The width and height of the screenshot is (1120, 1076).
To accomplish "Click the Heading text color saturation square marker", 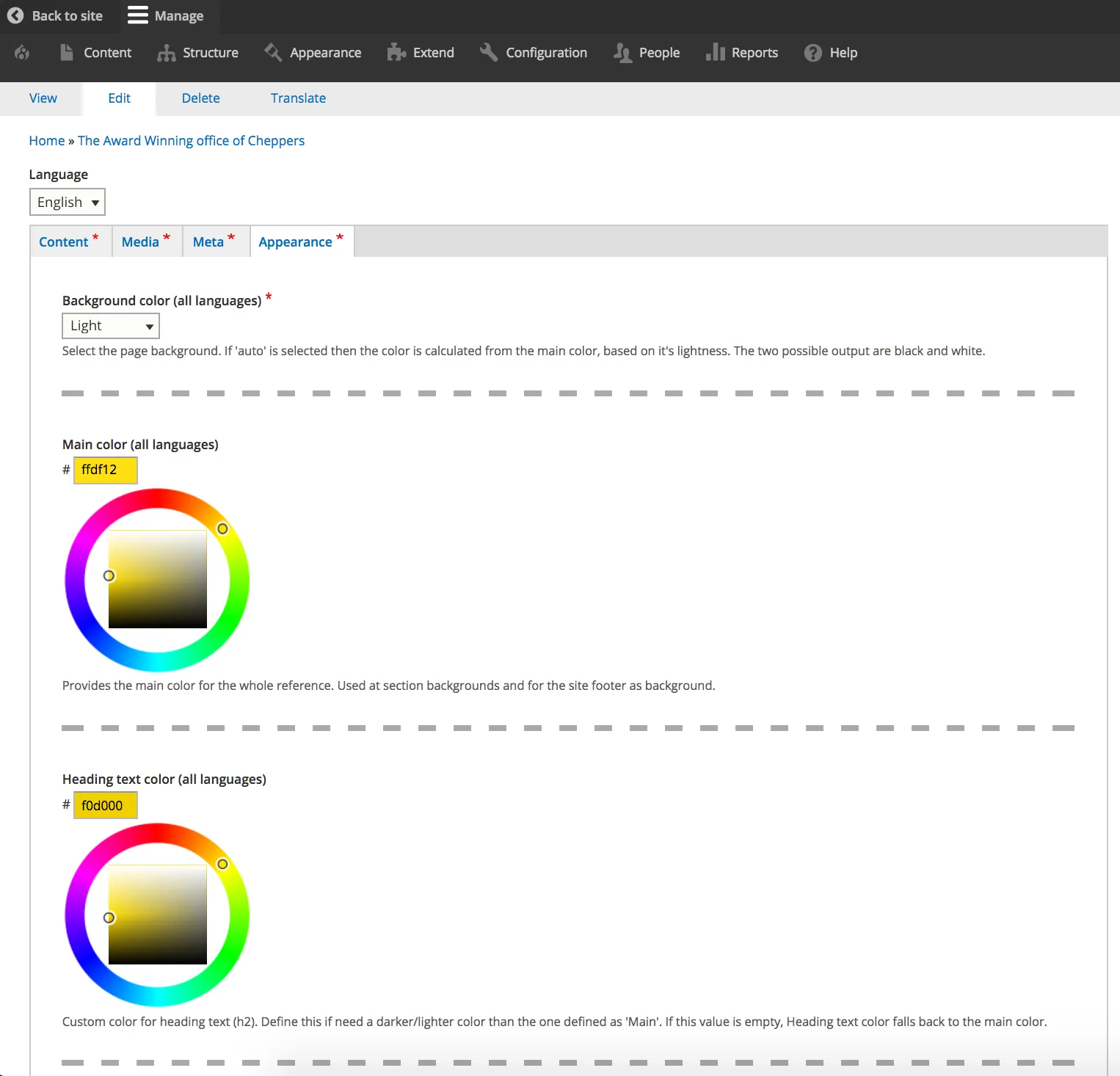I will 109,917.
